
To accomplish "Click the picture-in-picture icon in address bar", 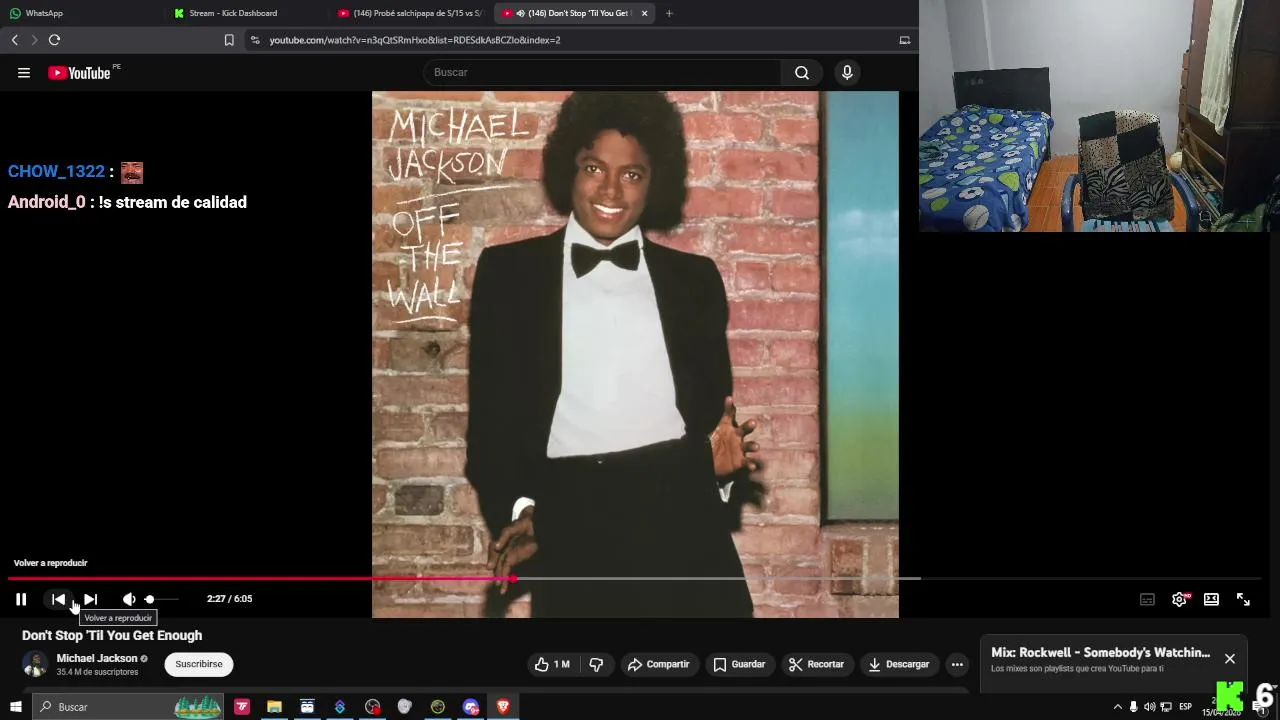I will coord(905,40).
